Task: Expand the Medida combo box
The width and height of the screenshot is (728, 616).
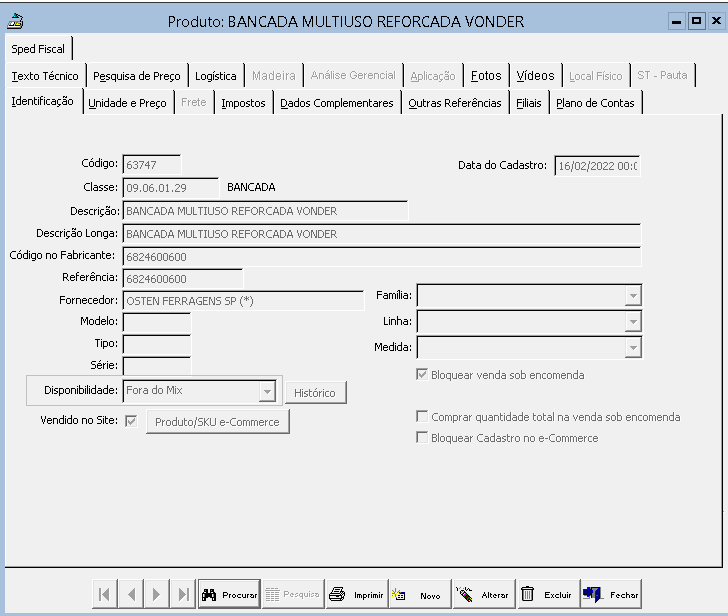Action: pyautogui.click(x=633, y=348)
